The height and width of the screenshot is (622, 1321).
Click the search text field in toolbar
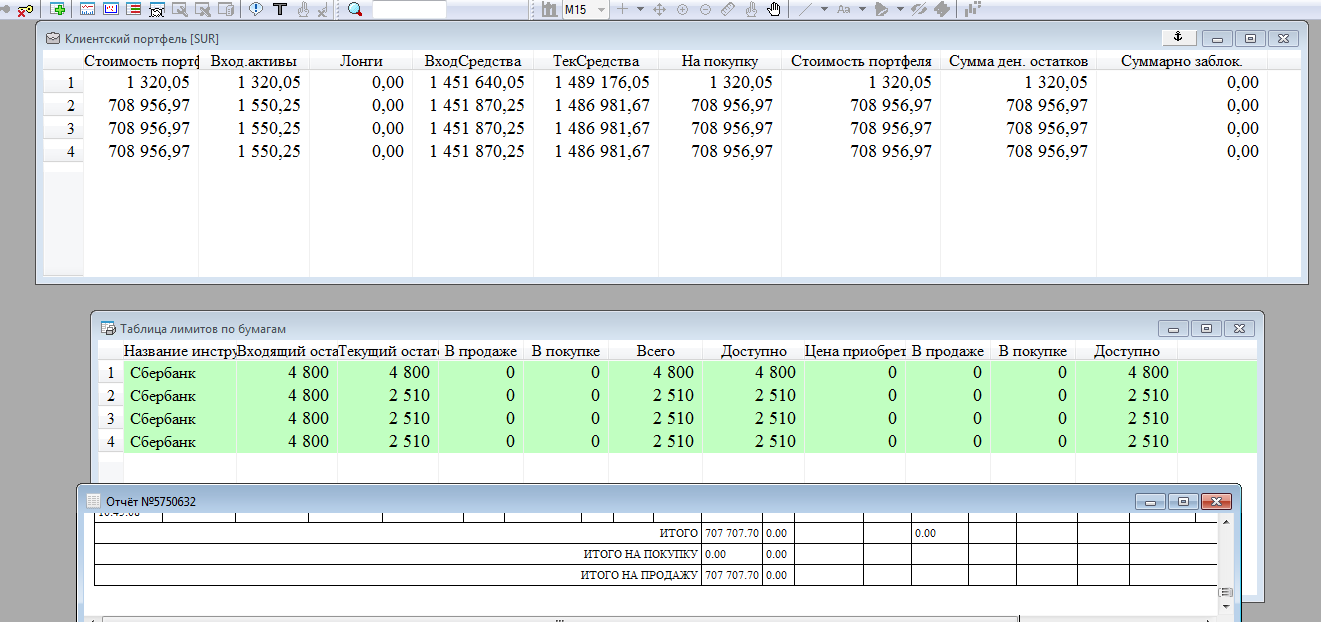pyautogui.click(x=409, y=9)
